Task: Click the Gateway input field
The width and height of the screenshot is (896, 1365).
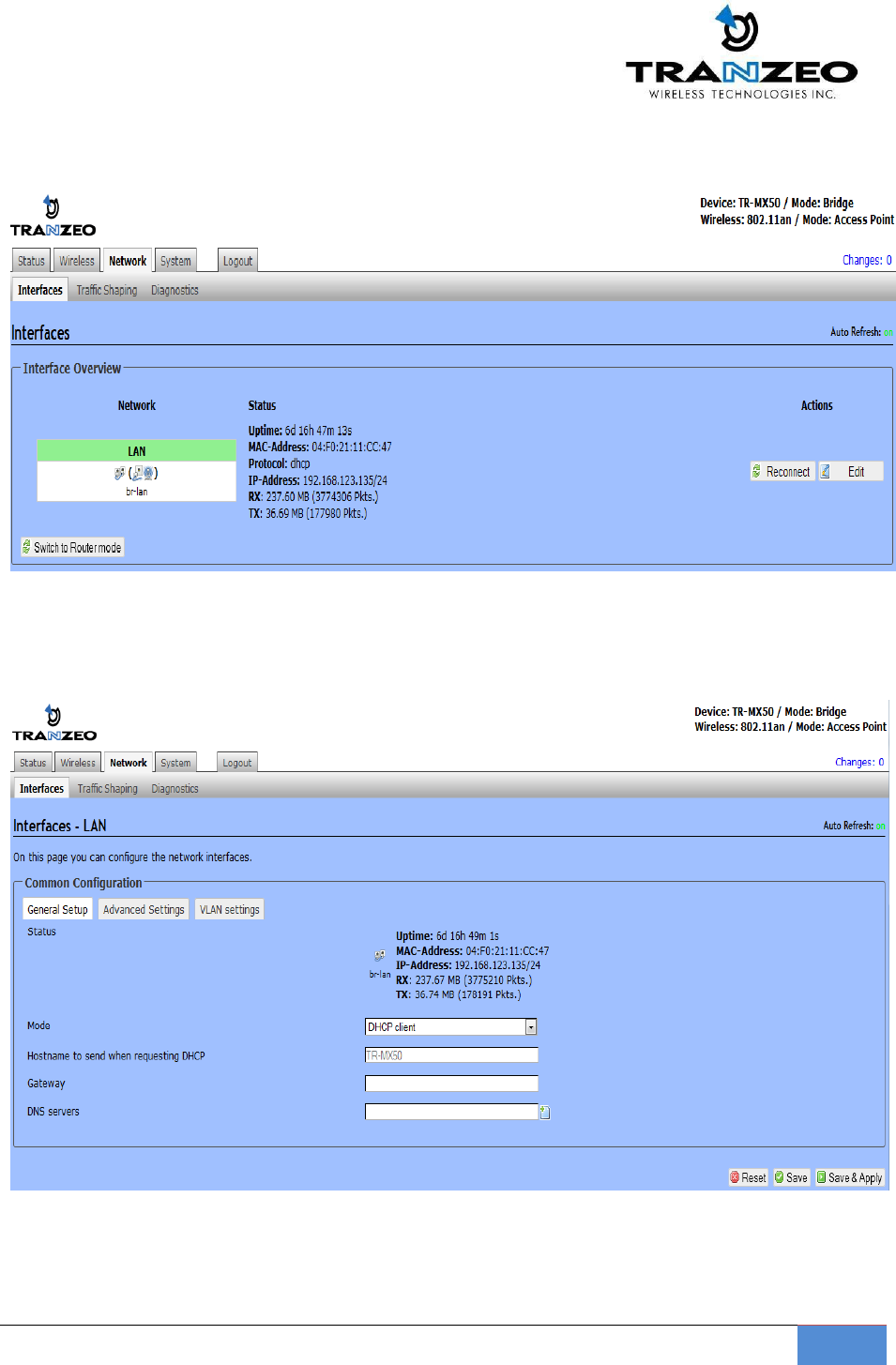Action: 451,1084
